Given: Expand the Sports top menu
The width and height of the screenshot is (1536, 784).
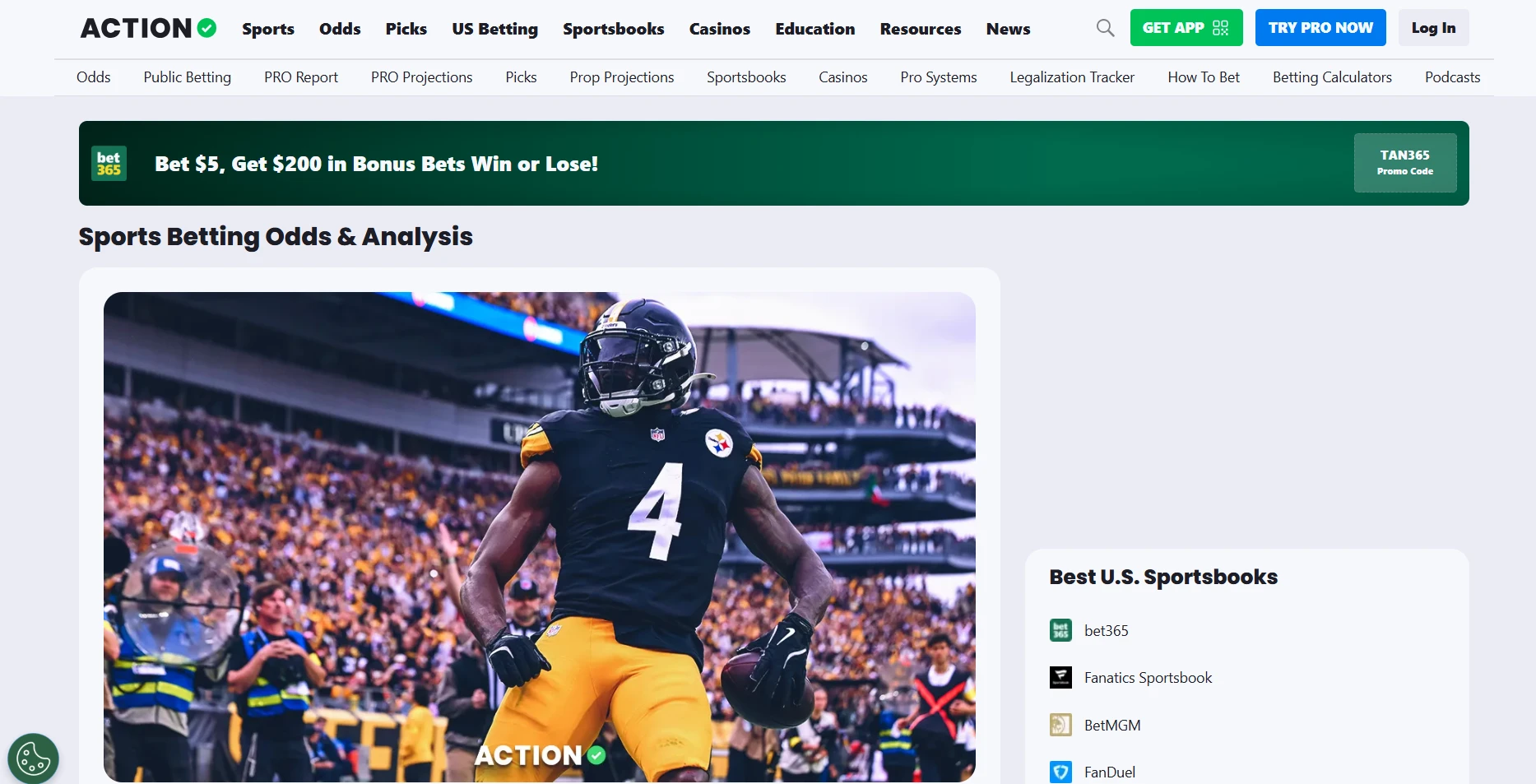Looking at the screenshot, I should click(267, 29).
